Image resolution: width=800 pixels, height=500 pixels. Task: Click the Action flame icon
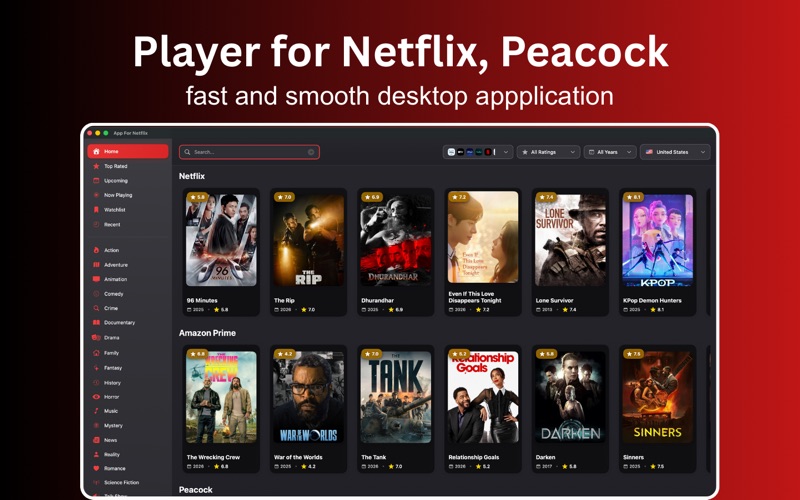(x=96, y=250)
